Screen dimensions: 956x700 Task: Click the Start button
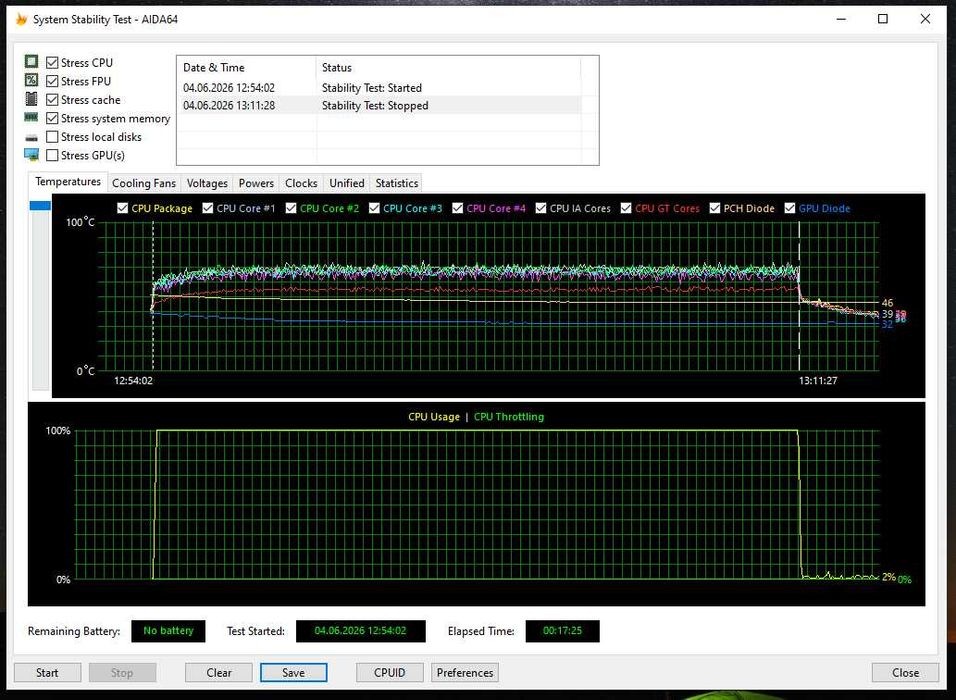(47, 673)
